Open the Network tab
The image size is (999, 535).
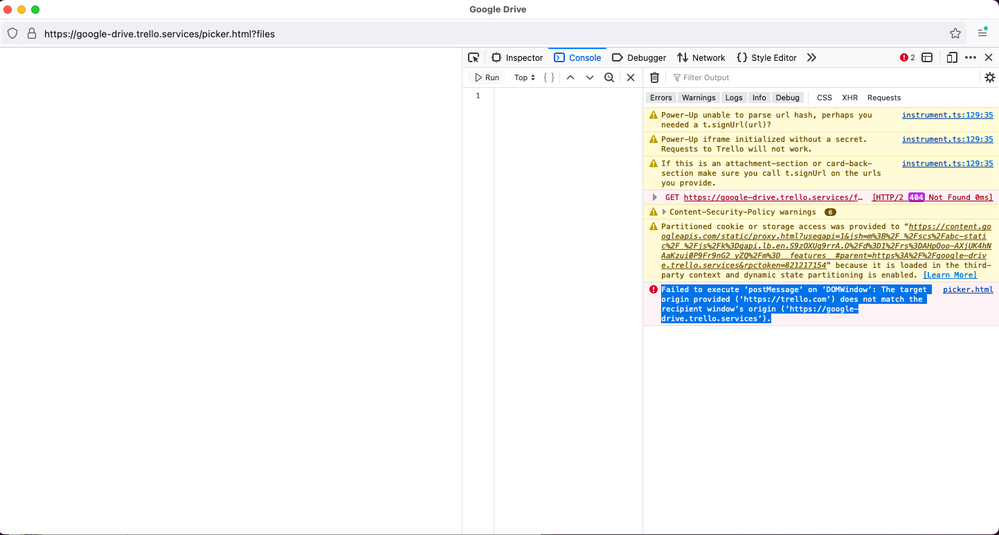pyautogui.click(x=701, y=57)
